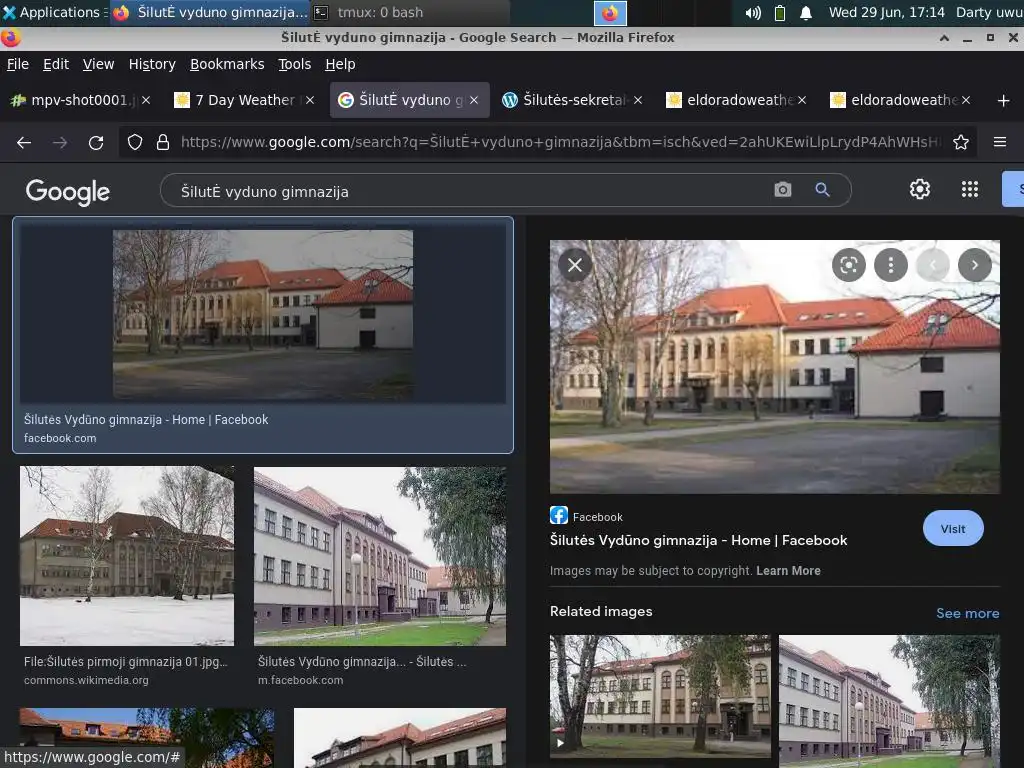Open Google quick settings gear
Viewport: 1024px width, 768px height.
tap(920, 189)
